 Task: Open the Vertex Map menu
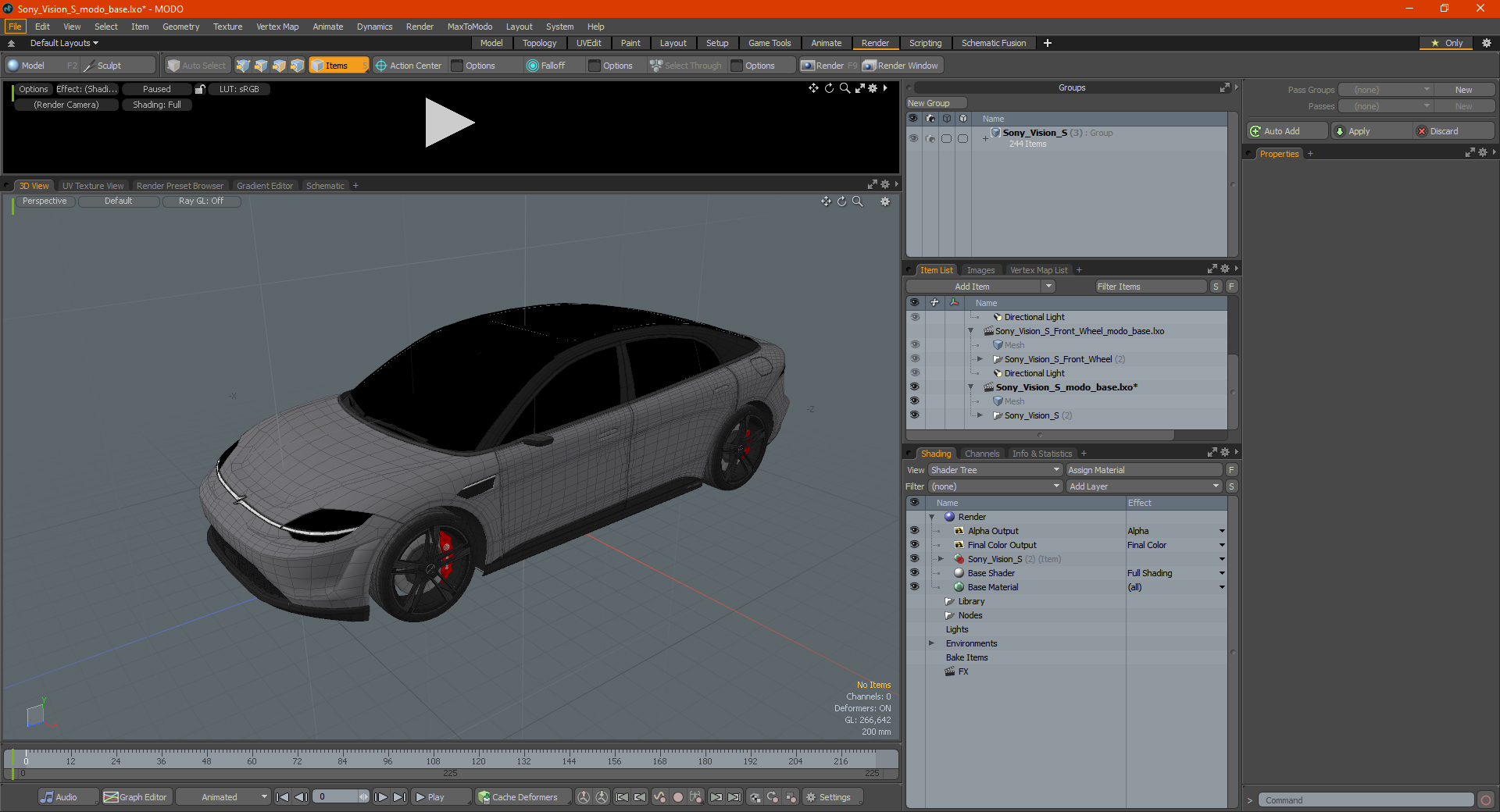(277, 27)
